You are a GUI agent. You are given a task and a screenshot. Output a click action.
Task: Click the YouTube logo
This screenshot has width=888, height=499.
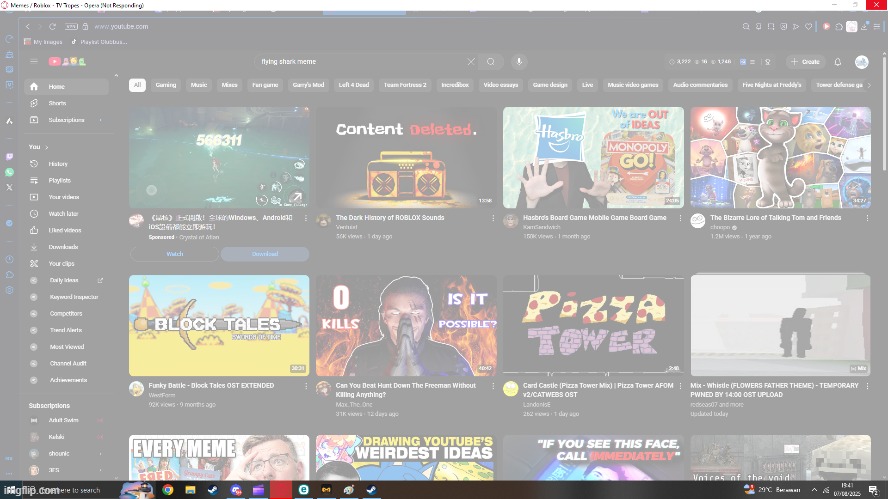(67, 61)
